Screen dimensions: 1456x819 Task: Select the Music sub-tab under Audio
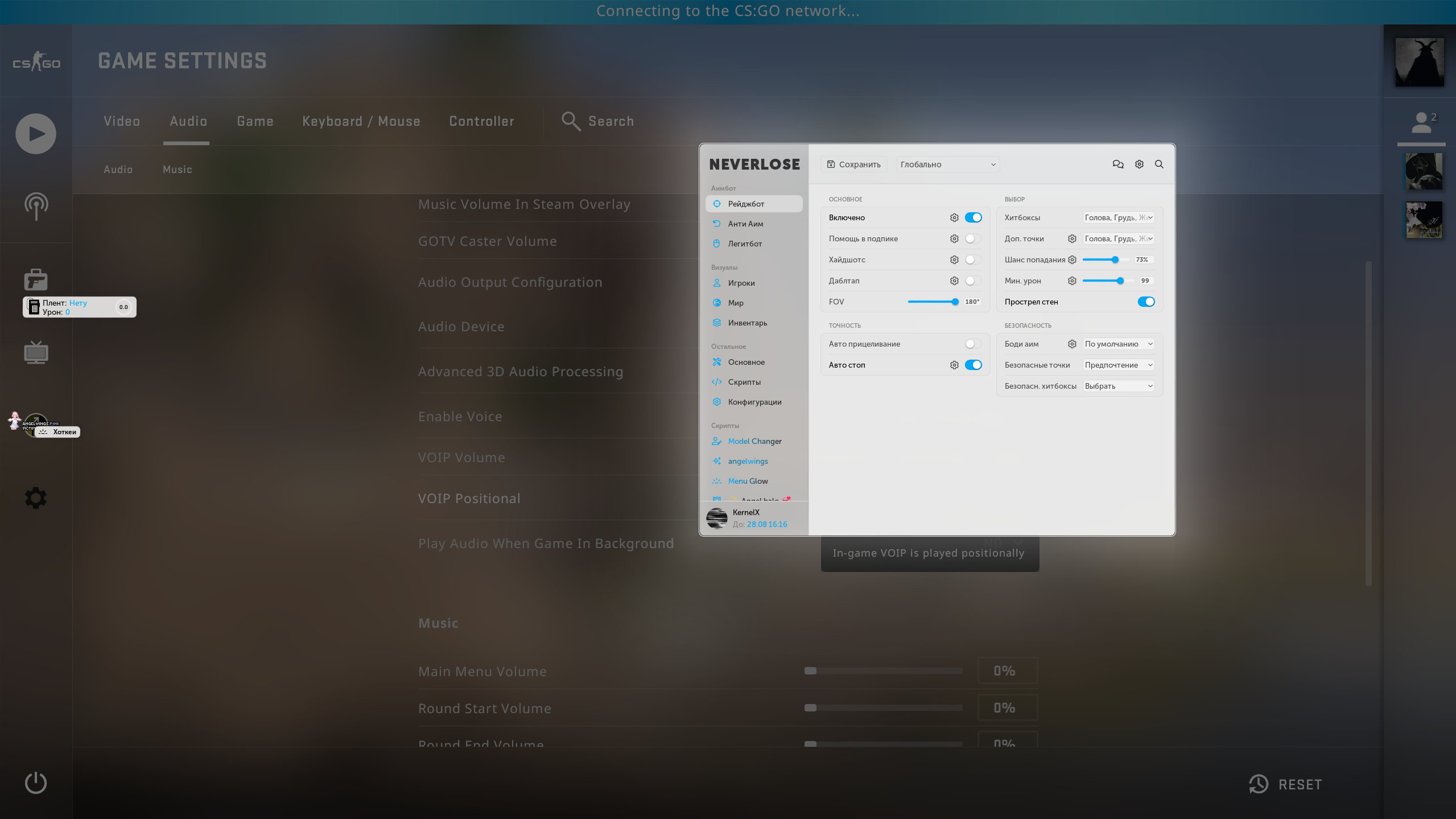click(x=178, y=170)
